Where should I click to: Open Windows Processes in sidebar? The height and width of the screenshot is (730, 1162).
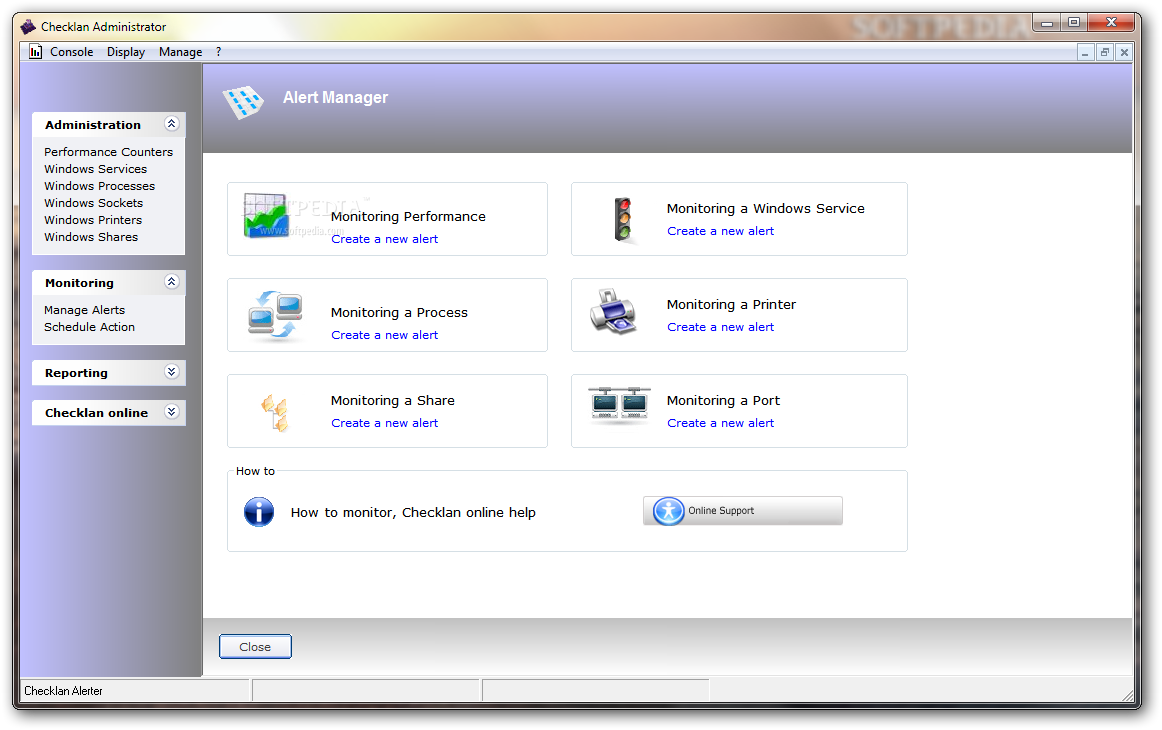point(99,186)
